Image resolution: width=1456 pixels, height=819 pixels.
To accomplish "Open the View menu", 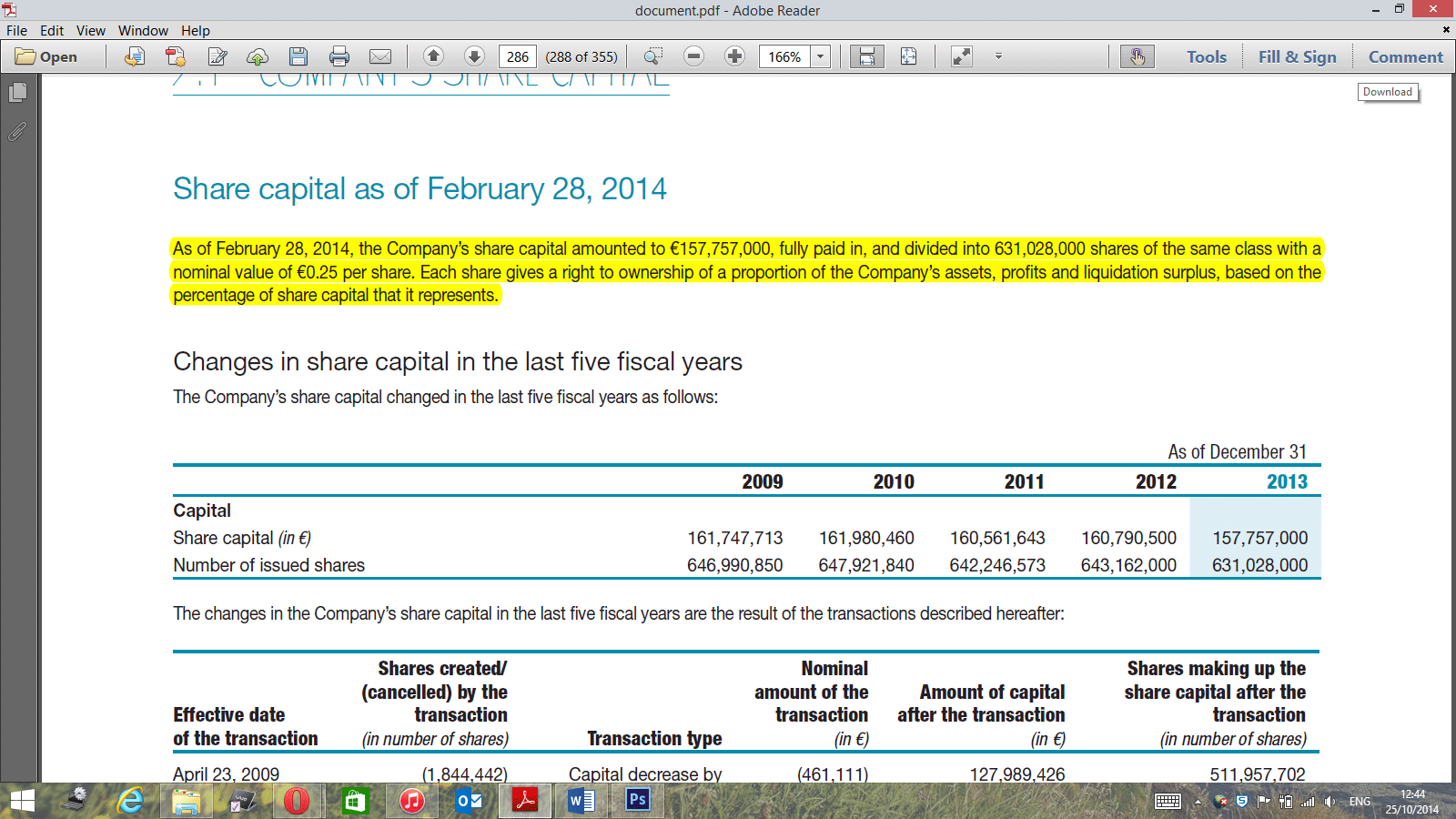I will coord(91,30).
